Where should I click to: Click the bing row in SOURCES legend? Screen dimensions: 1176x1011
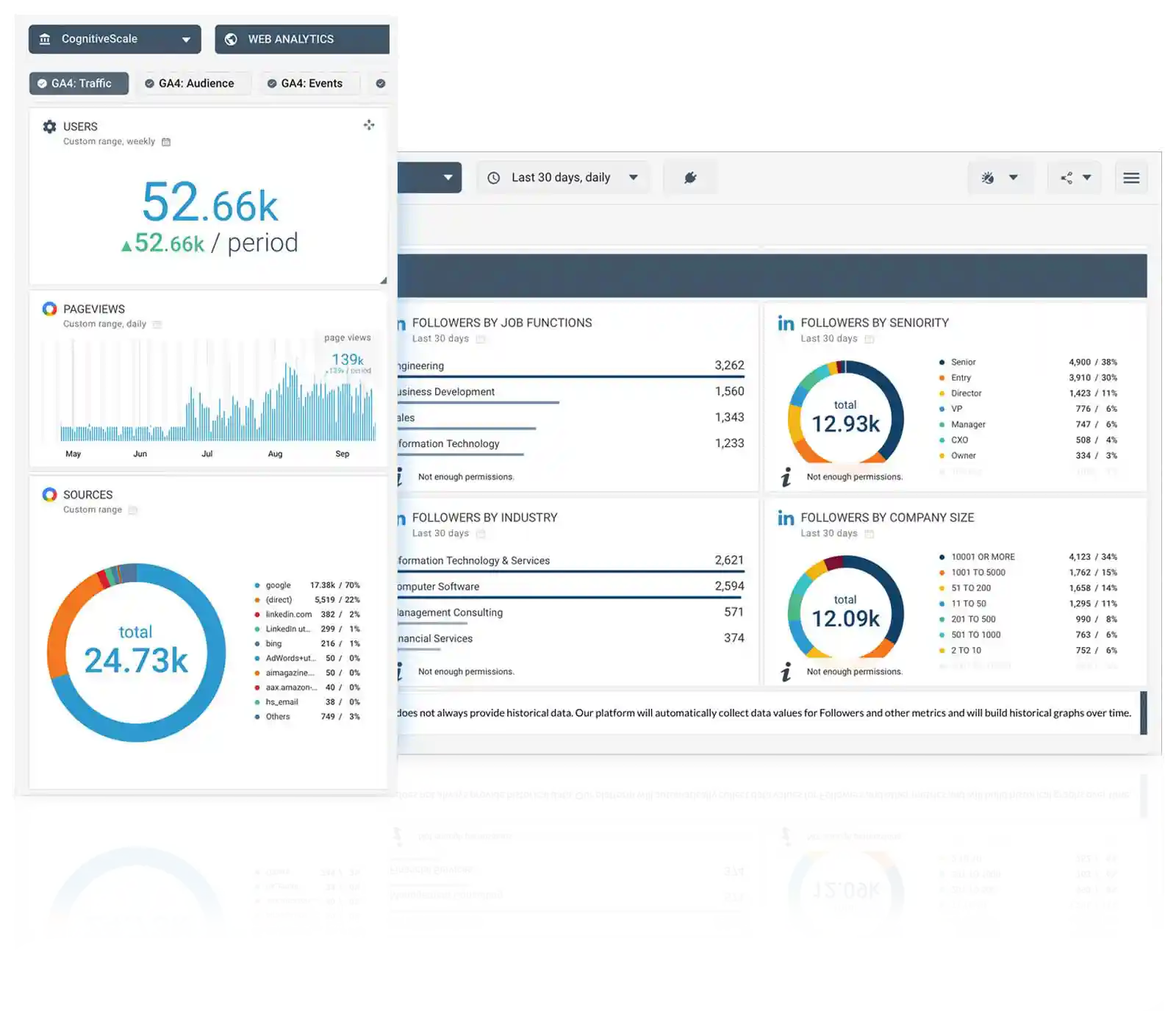tap(307, 643)
